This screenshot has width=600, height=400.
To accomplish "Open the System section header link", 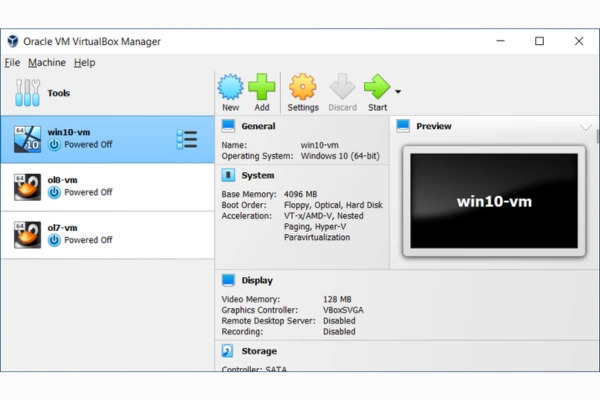I will [258, 175].
